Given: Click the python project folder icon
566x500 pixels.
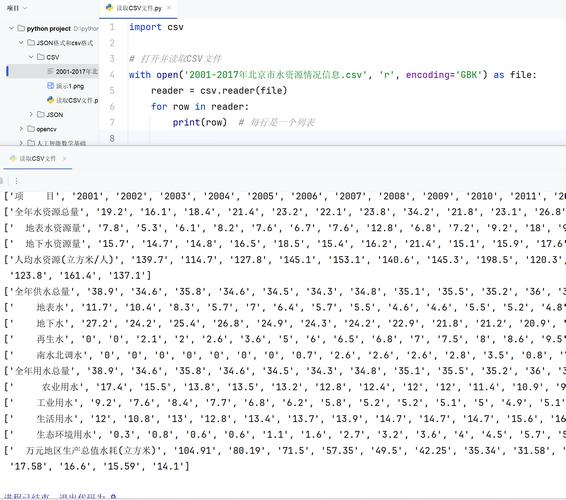Looking at the screenshot, I should coord(21,28).
